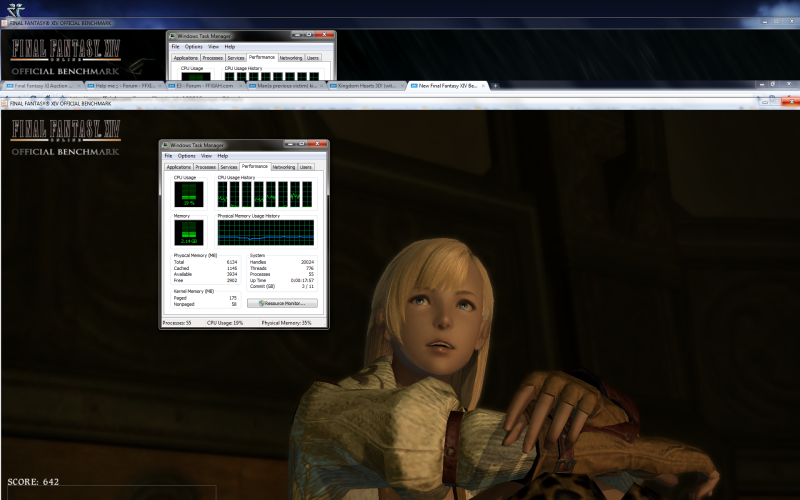The width and height of the screenshot is (800, 500).
Task: Select Performance tab in front Task Manager
Action: (x=255, y=166)
